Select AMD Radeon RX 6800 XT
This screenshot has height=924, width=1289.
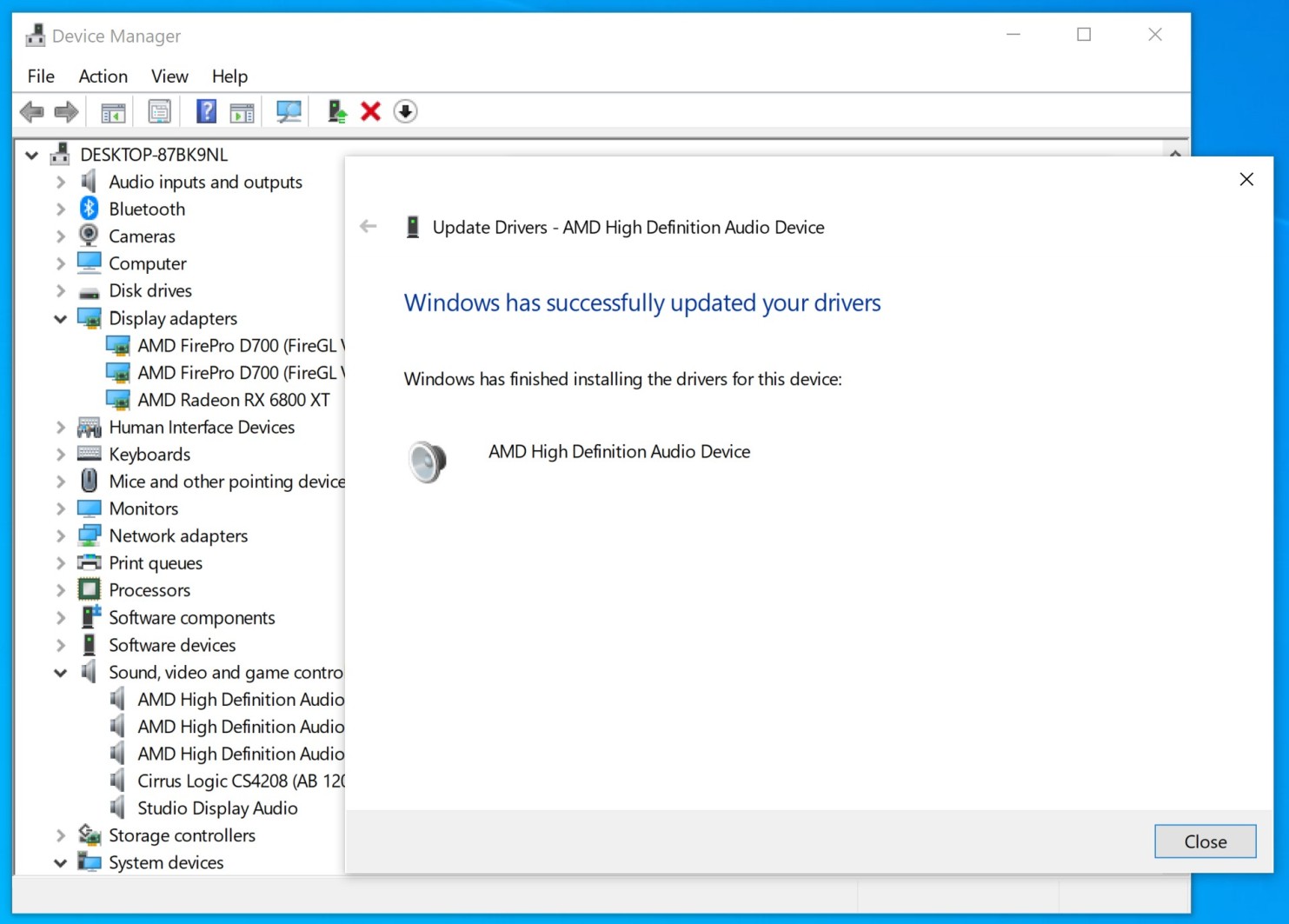pos(234,400)
